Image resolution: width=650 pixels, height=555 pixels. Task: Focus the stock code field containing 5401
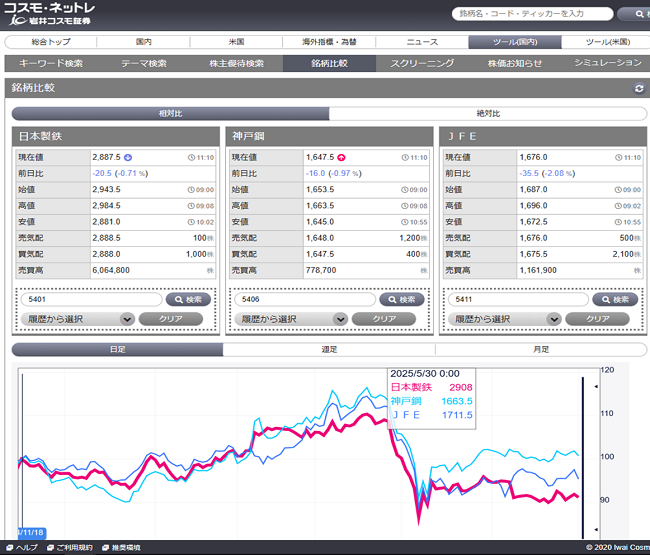click(92, 299)
